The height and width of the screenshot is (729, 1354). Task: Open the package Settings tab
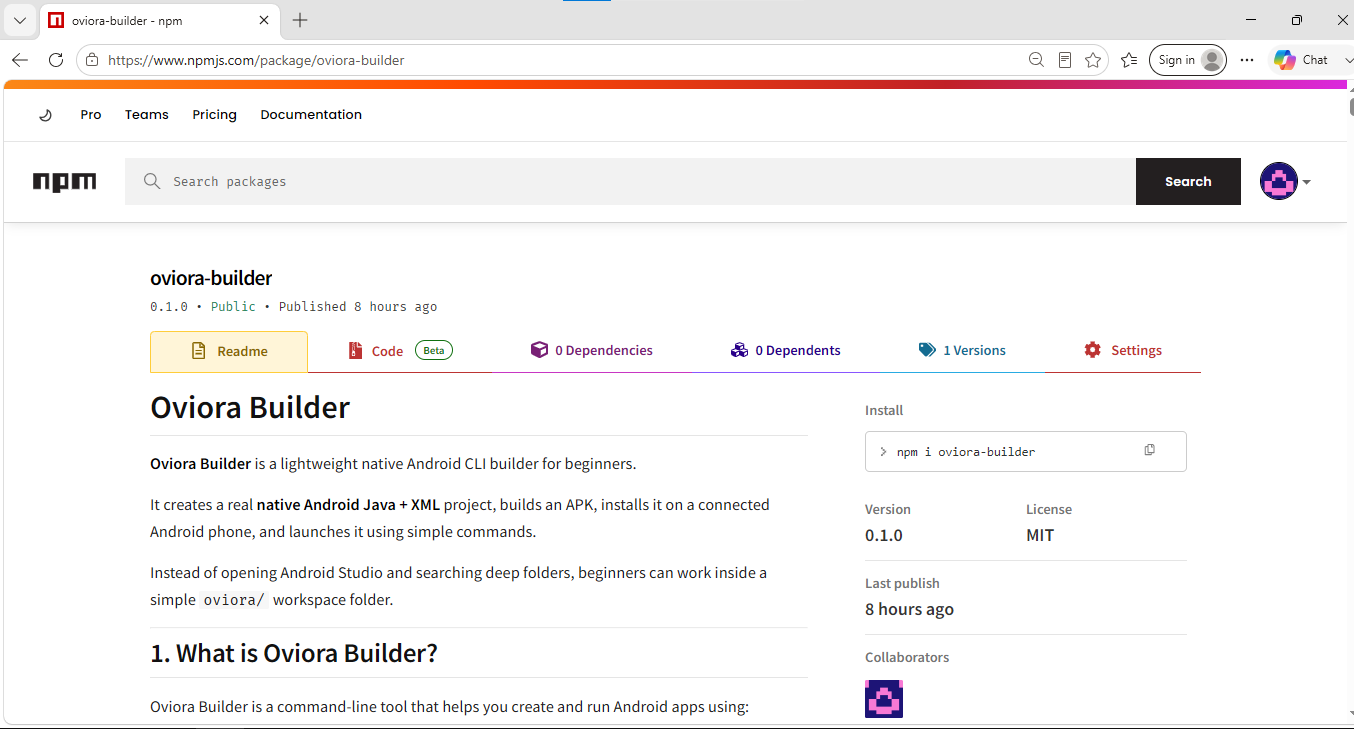point(1123,351)
